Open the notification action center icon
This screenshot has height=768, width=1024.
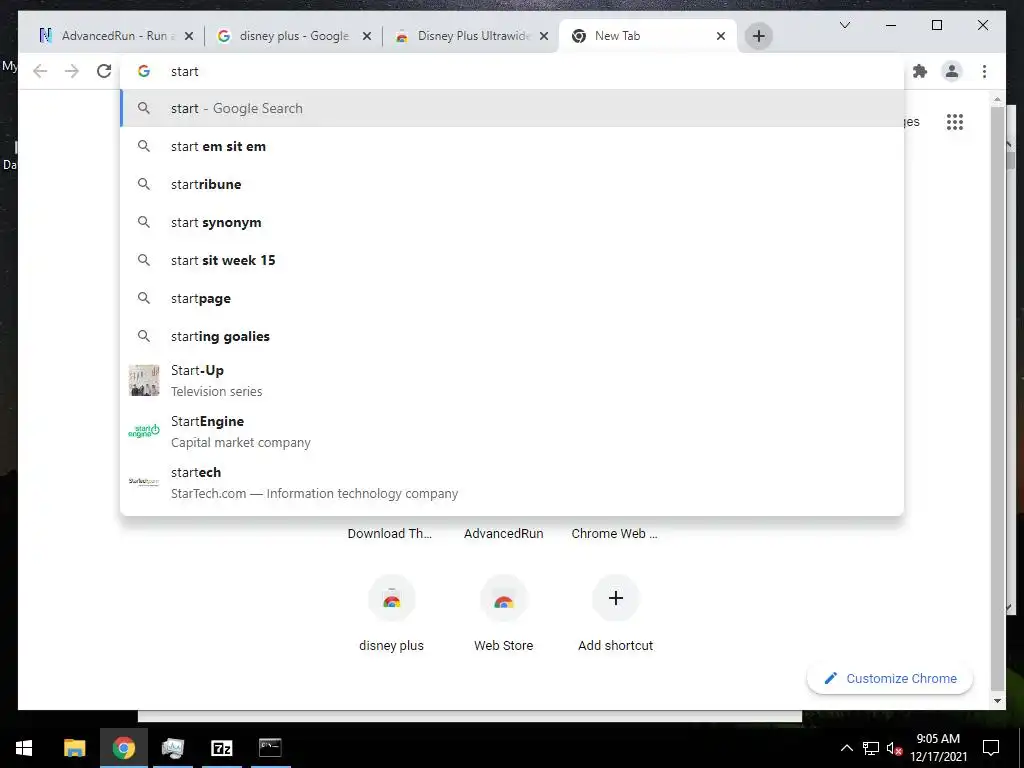(991, 748)
